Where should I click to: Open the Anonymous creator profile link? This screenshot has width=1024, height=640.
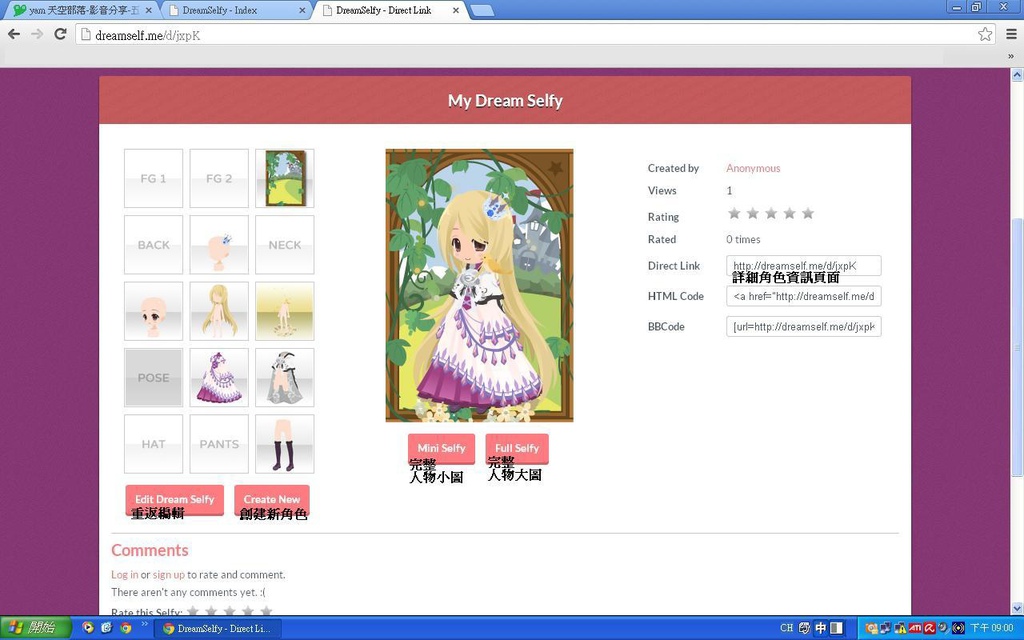click(753, 168)
